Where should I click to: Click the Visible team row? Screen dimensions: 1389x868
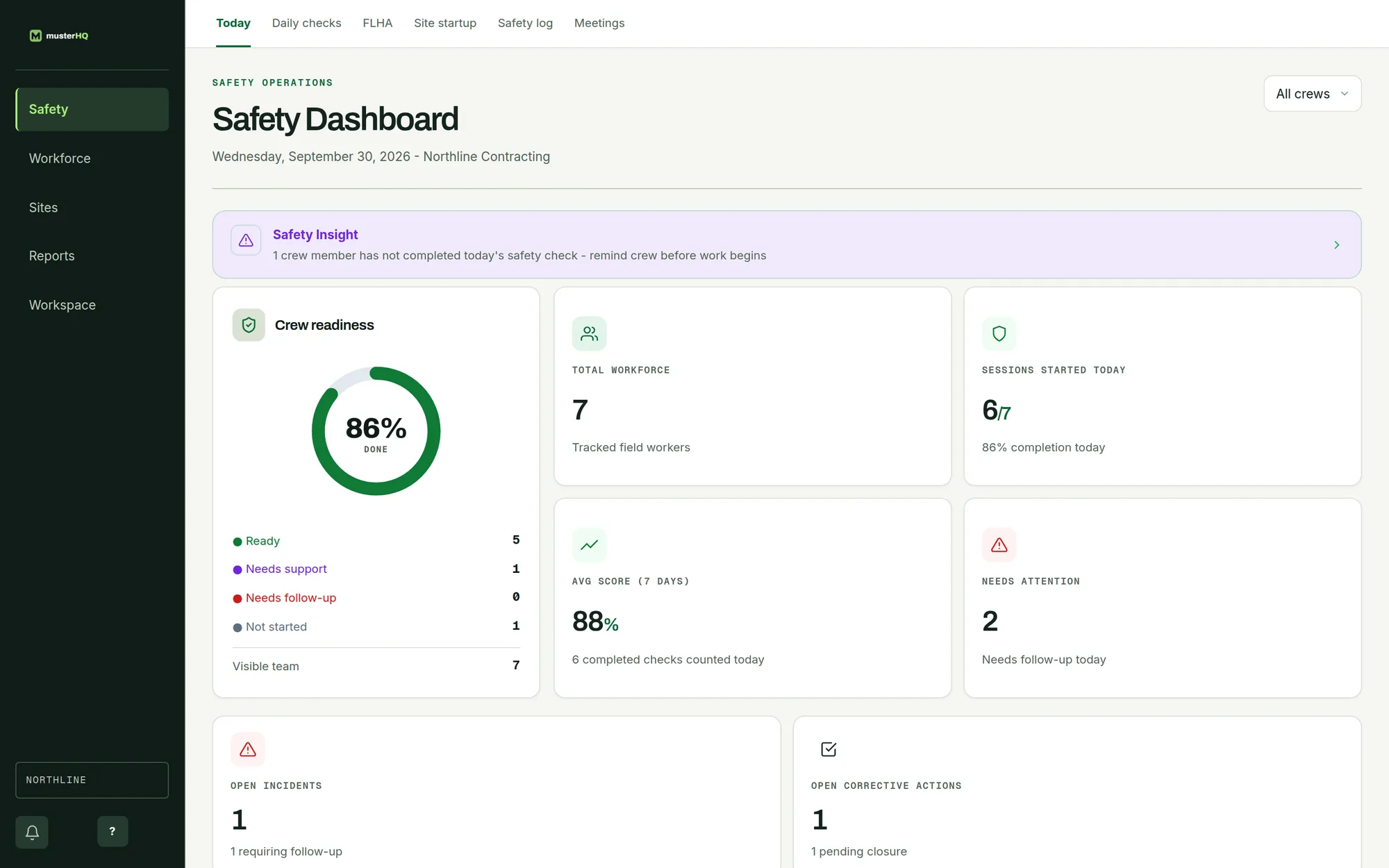point(376,666)
